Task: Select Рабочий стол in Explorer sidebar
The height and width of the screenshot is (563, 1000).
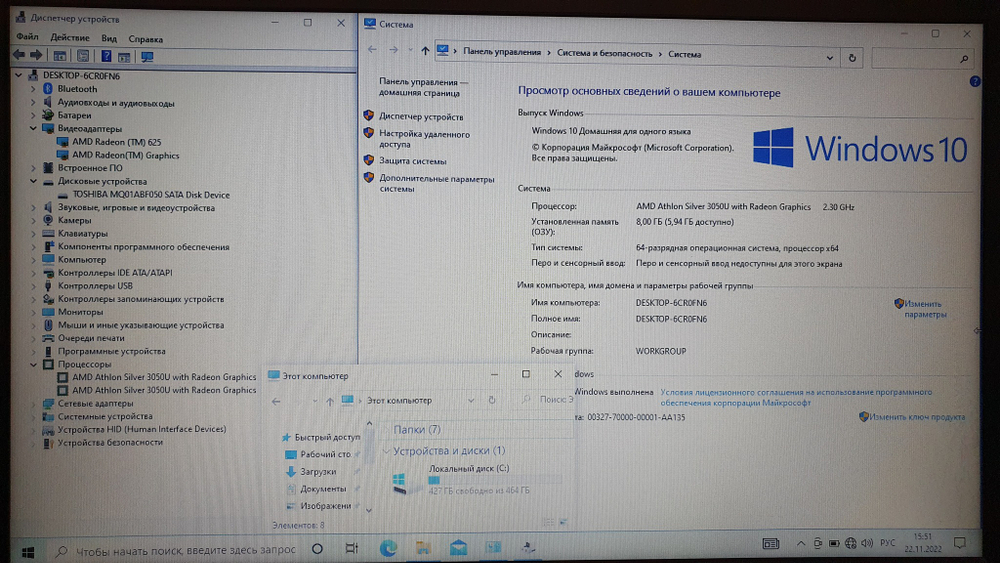Action: tap(325, 455)
